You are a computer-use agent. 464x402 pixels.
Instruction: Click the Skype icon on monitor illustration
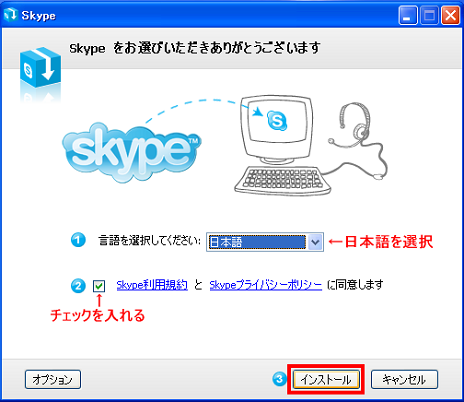tap(277, 121)
